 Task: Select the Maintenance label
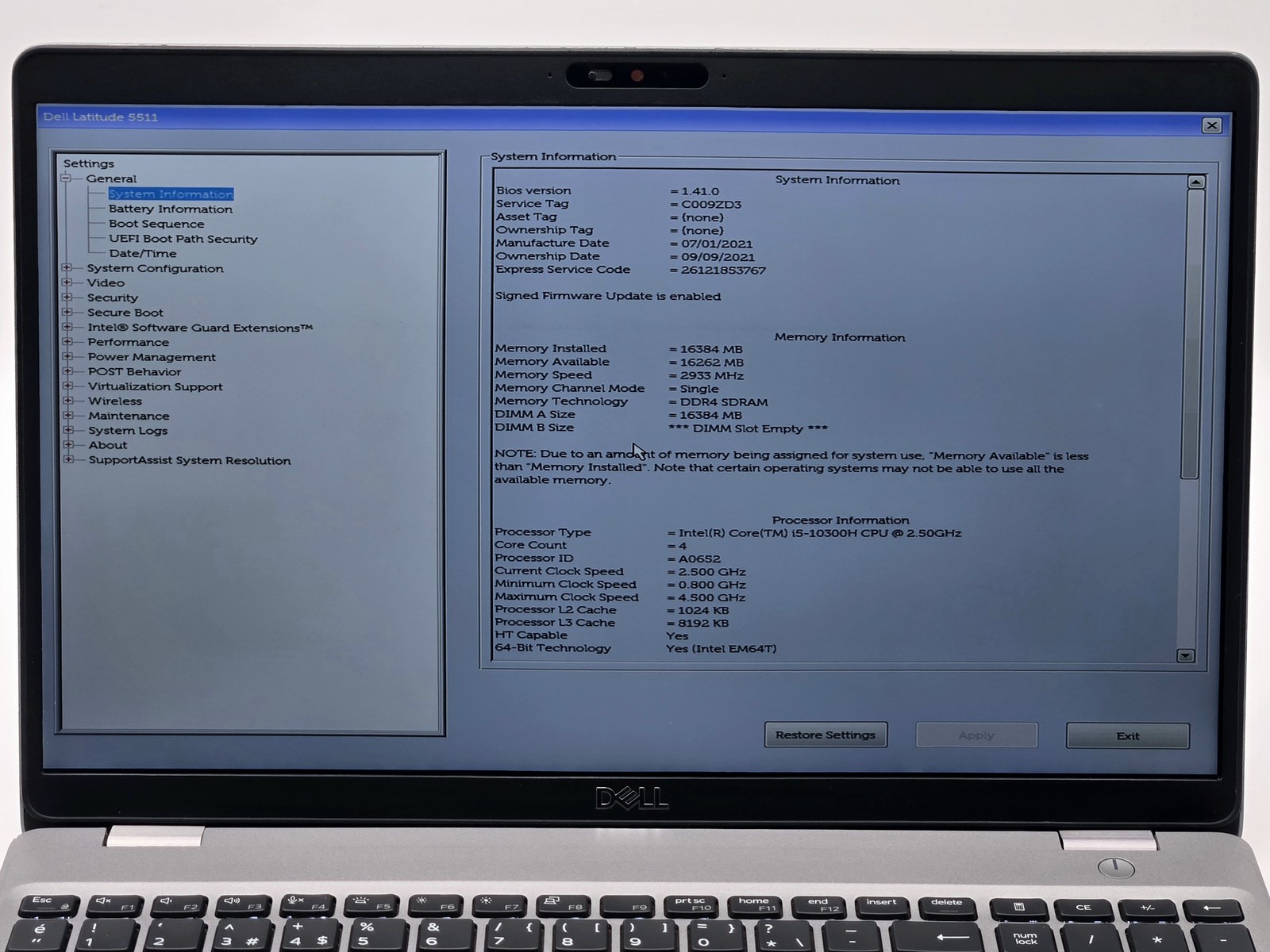tap(129, 416)
